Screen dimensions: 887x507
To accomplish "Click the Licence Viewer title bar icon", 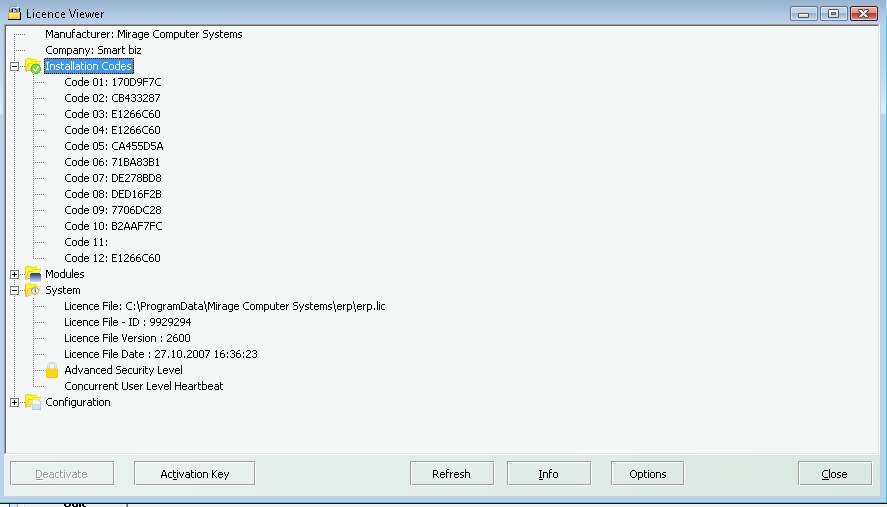I will point(14,13).
